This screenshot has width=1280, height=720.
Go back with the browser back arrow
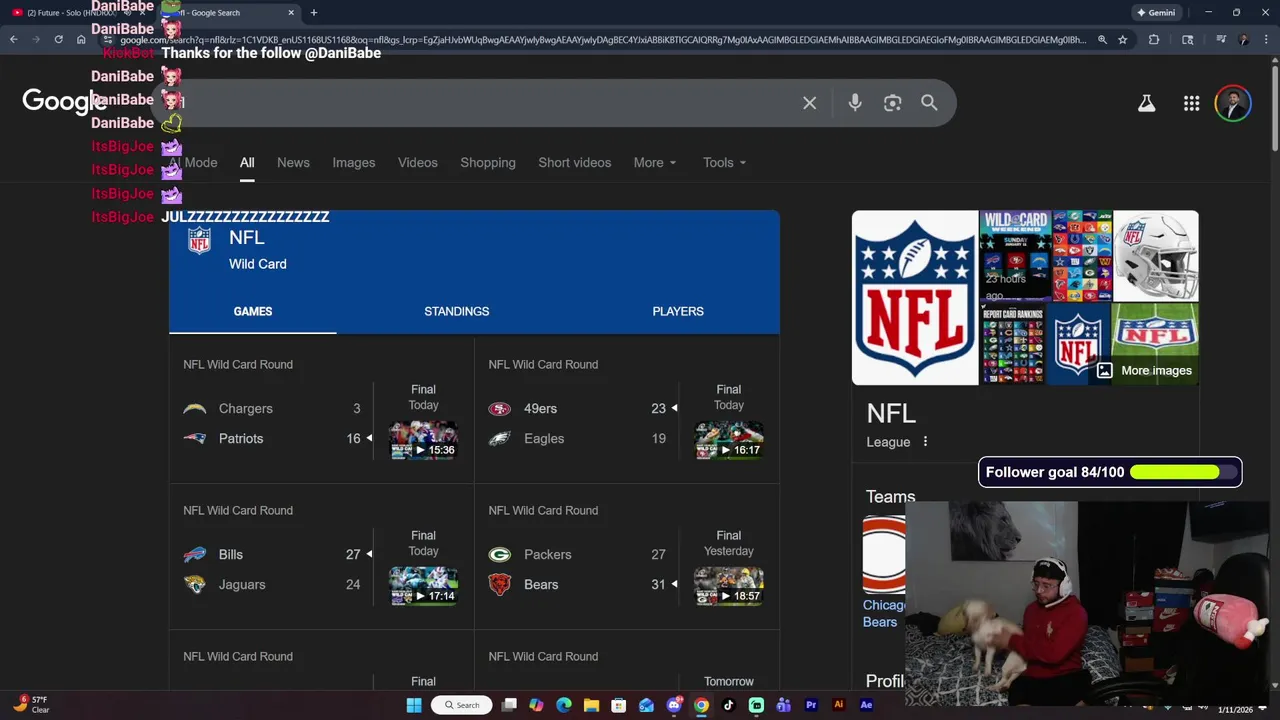click(13, 39)
